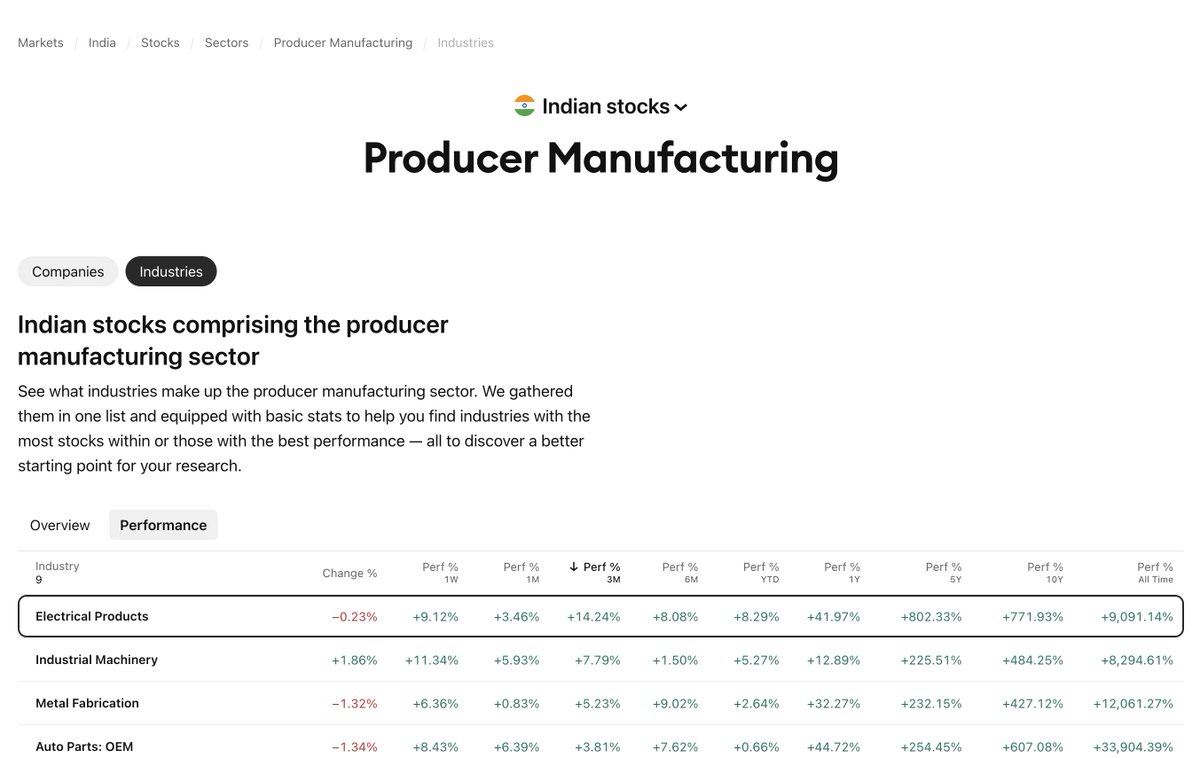Click the sort arrow on Perf % 3M
Viewport: 1200px width, 758px height.
[x=574, y=567]
